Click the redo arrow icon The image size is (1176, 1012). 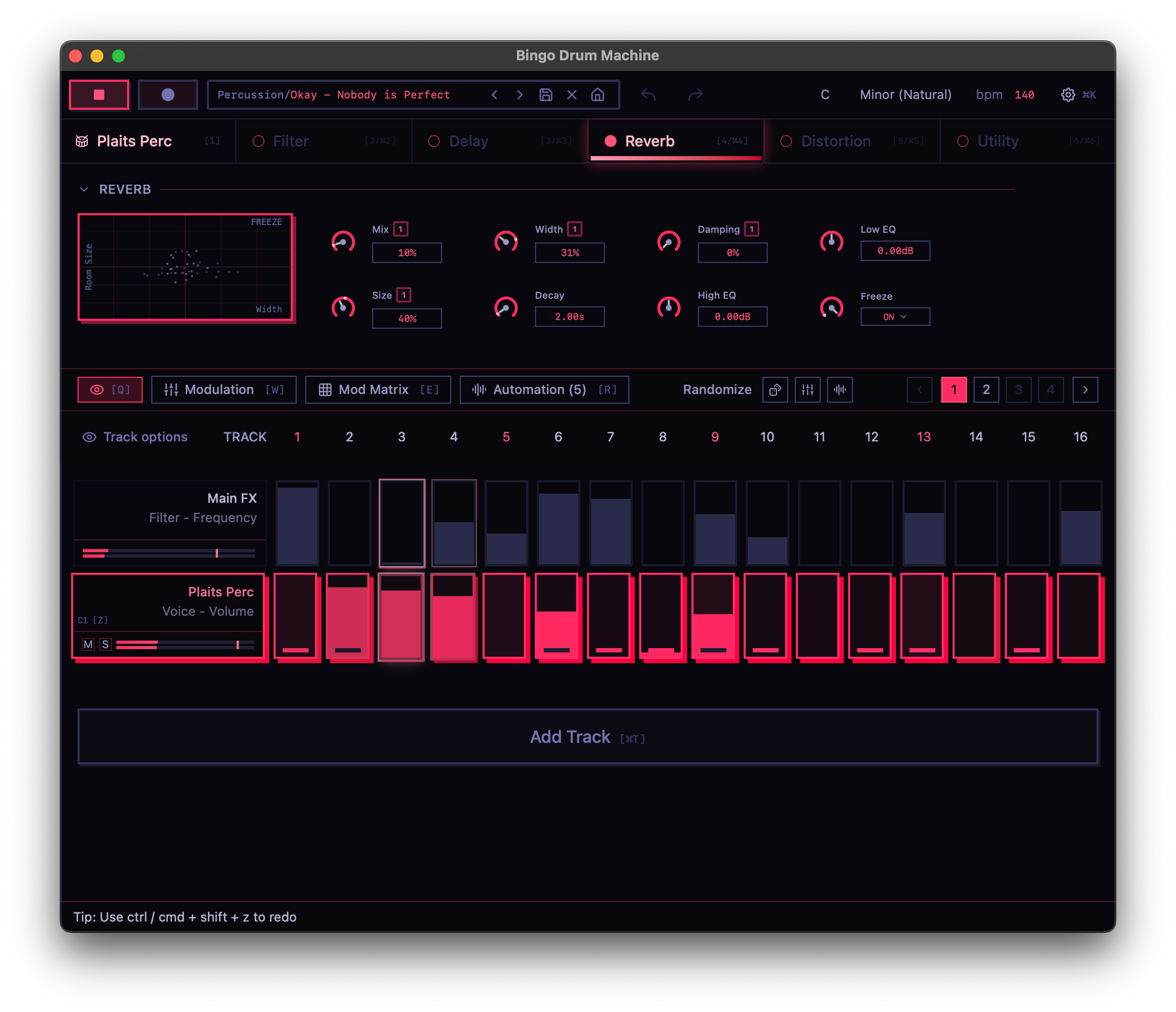click(x=695, y=95)
